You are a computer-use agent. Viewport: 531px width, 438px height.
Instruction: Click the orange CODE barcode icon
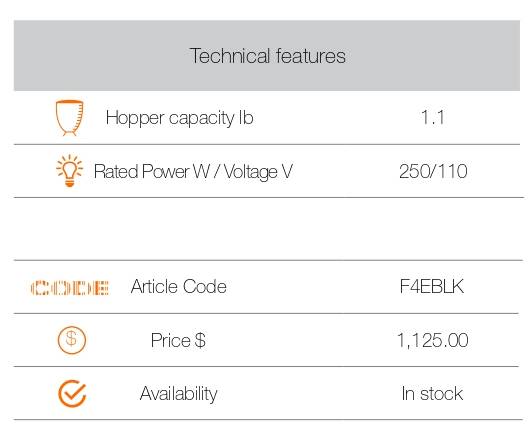tap(69, 288)
